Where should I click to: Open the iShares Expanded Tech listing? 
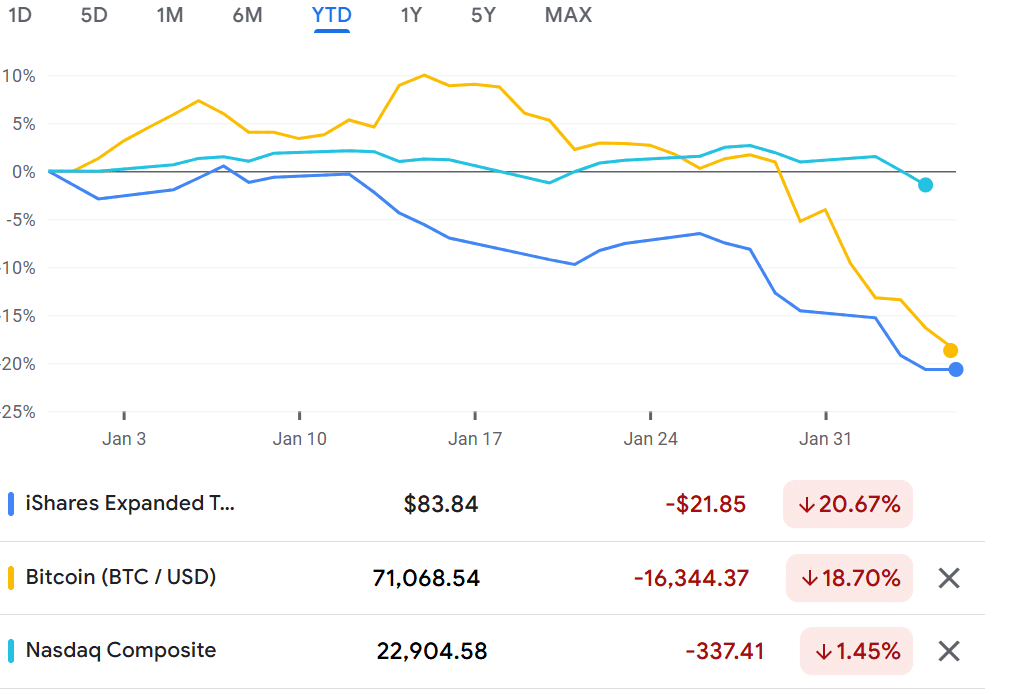130,504
